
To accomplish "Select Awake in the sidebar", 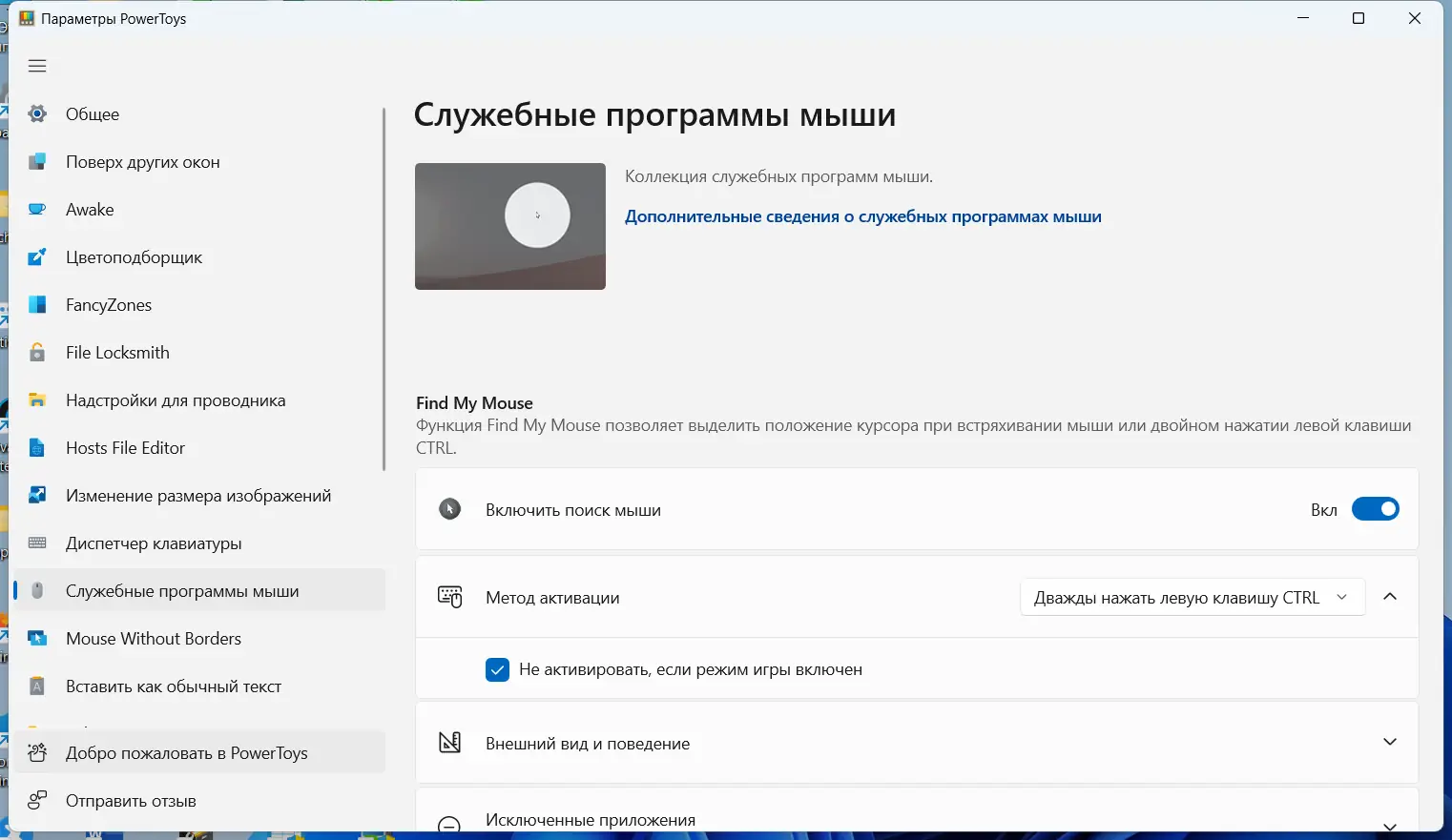I will coord(199,210).
